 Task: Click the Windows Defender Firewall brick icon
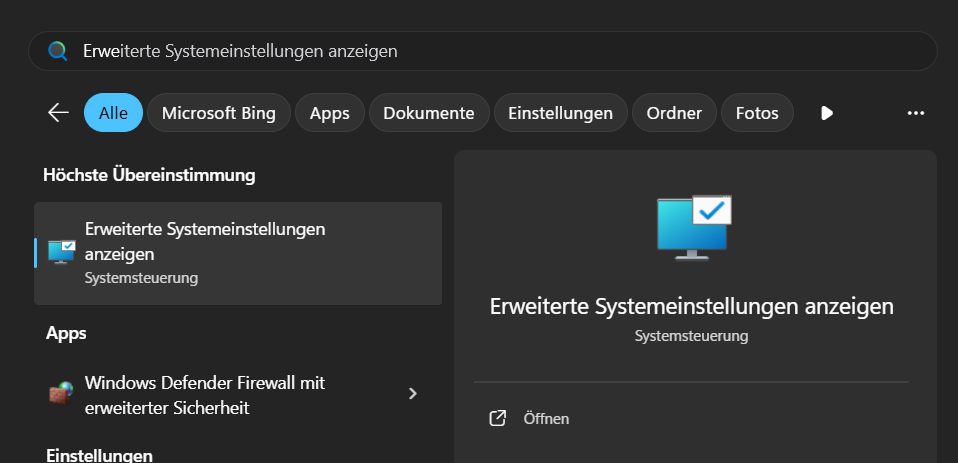point(61,394)
